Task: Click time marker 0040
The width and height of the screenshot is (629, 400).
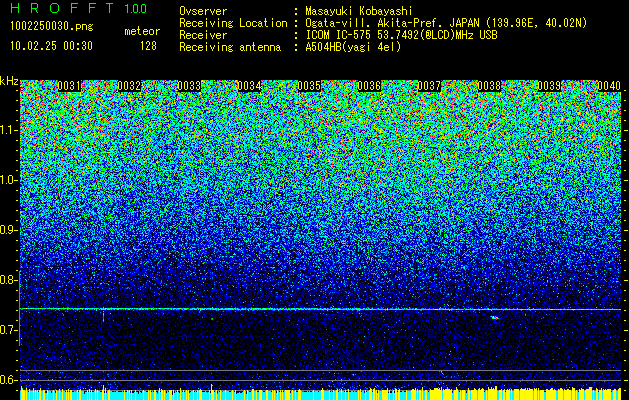Action: [x=609, y=86]
